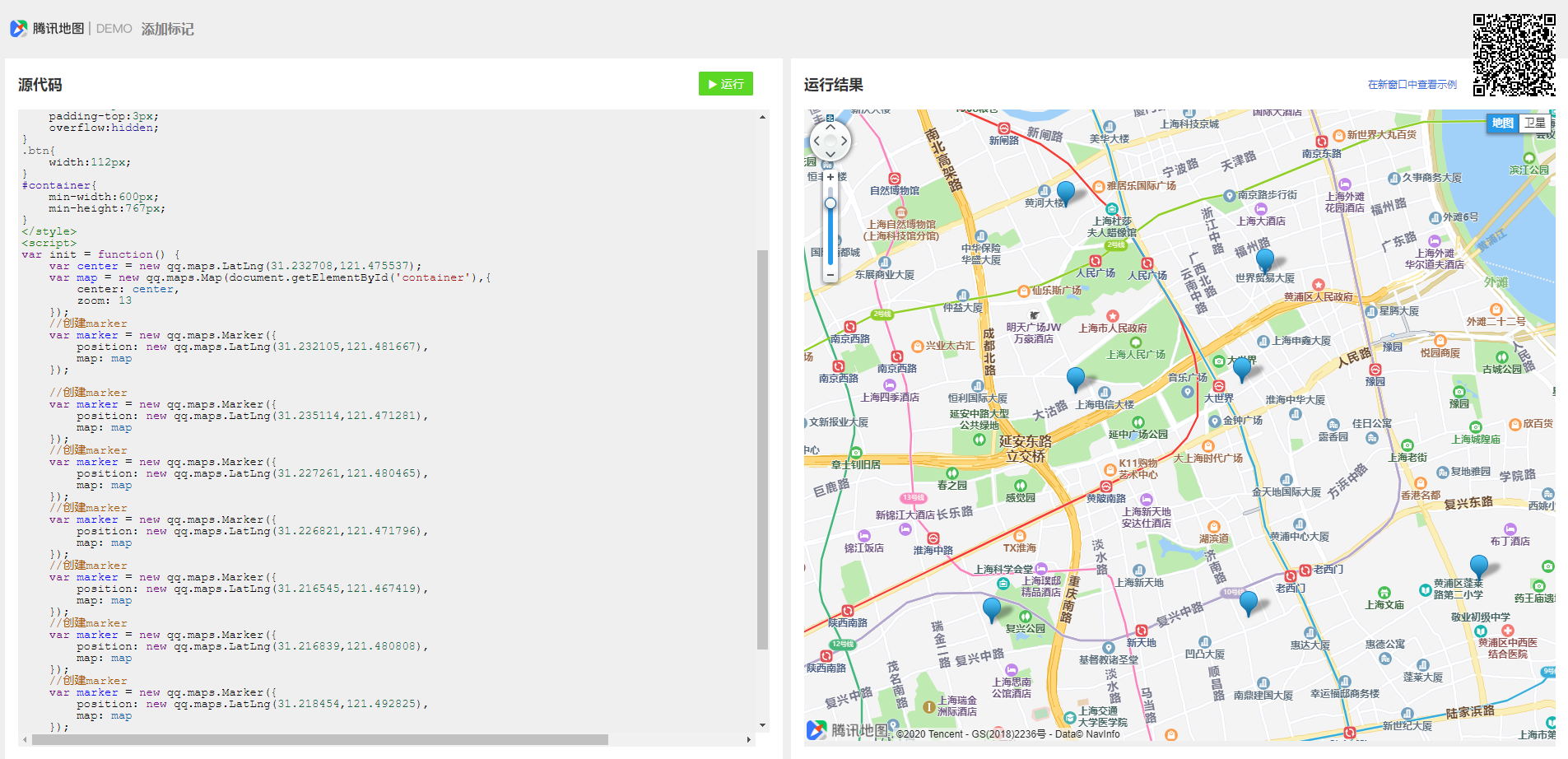Click into source code at zoom: 13 line
Screen dimensions: 1568x759
coord(105,301)
